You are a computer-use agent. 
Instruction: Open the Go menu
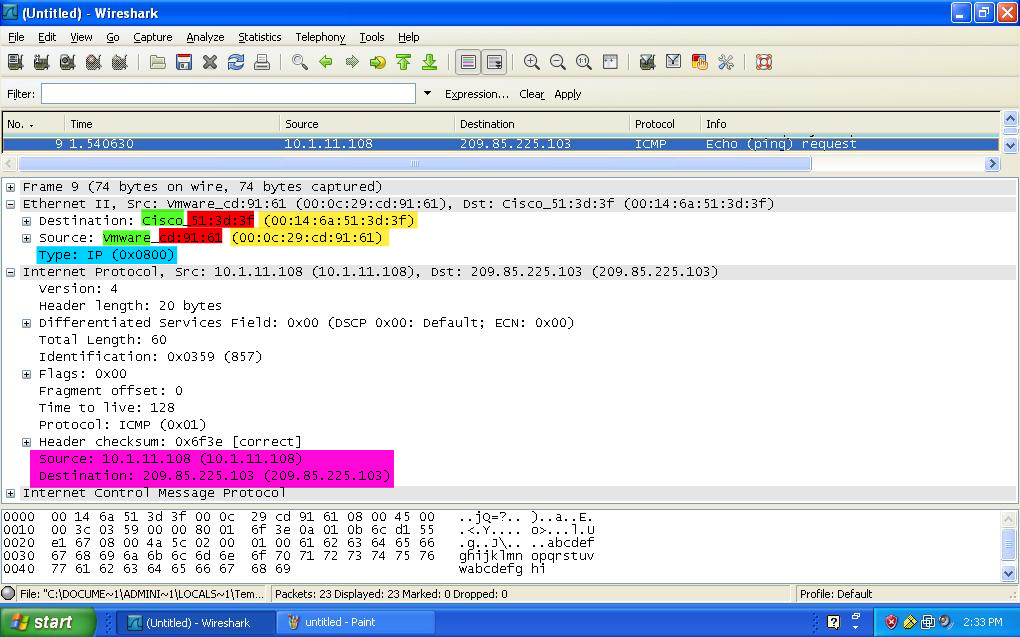coord(113,37)
